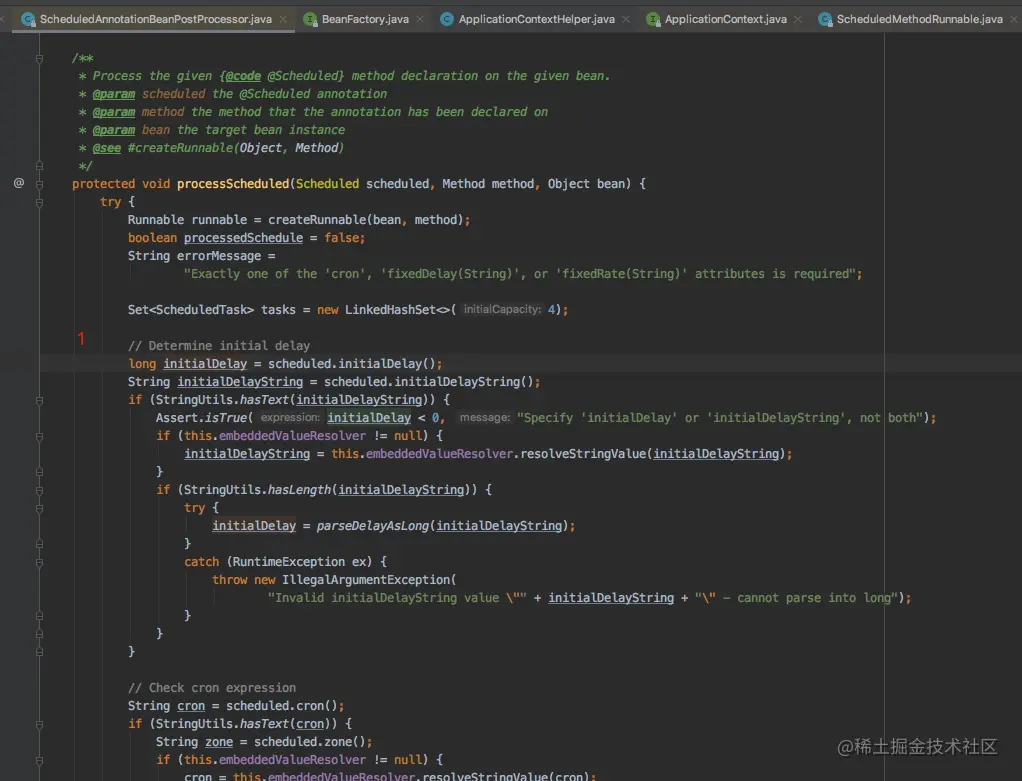
Task: Click the 'message:' parameter hint
Action: [485, 418]
